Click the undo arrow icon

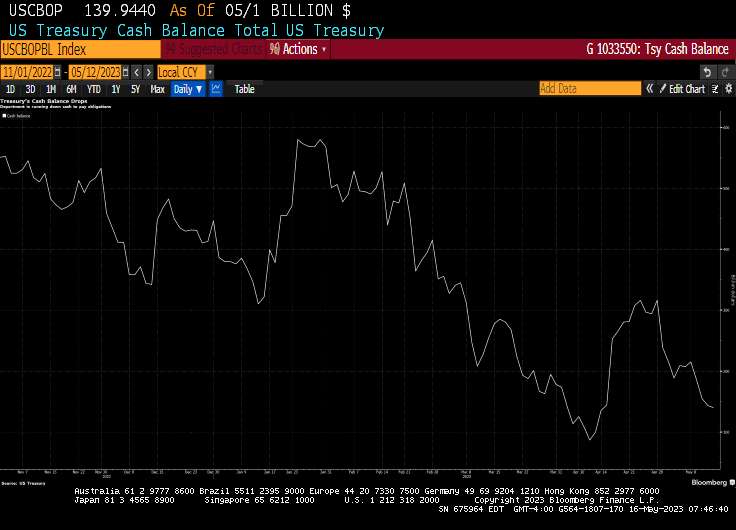[708, 72]
